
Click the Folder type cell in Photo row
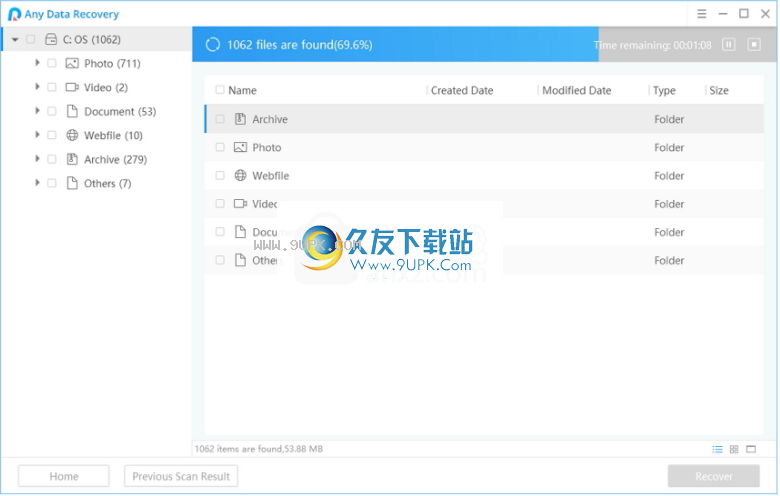[x=669, y=148]
